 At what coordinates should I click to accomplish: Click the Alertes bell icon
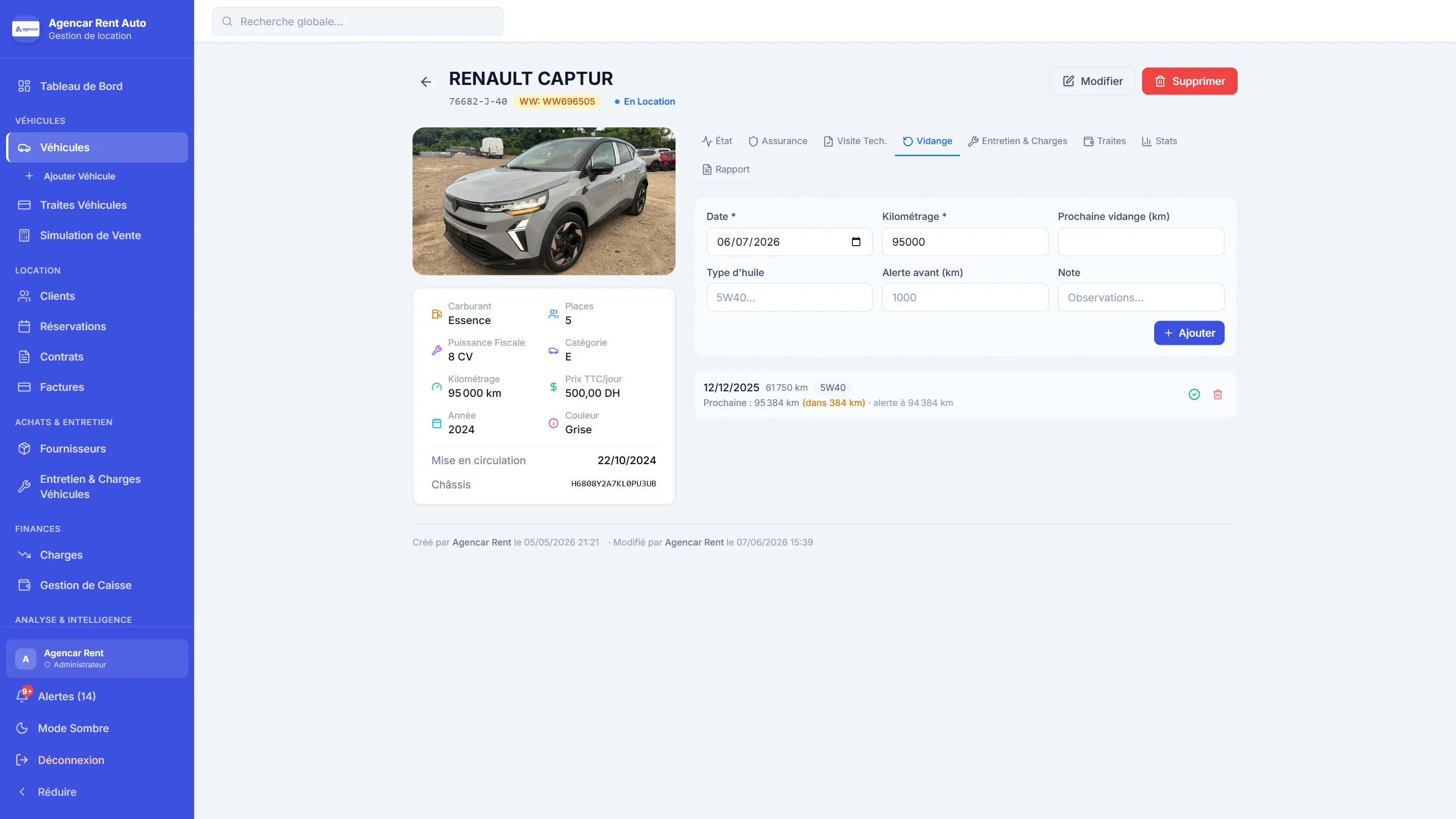click(22, 696)
